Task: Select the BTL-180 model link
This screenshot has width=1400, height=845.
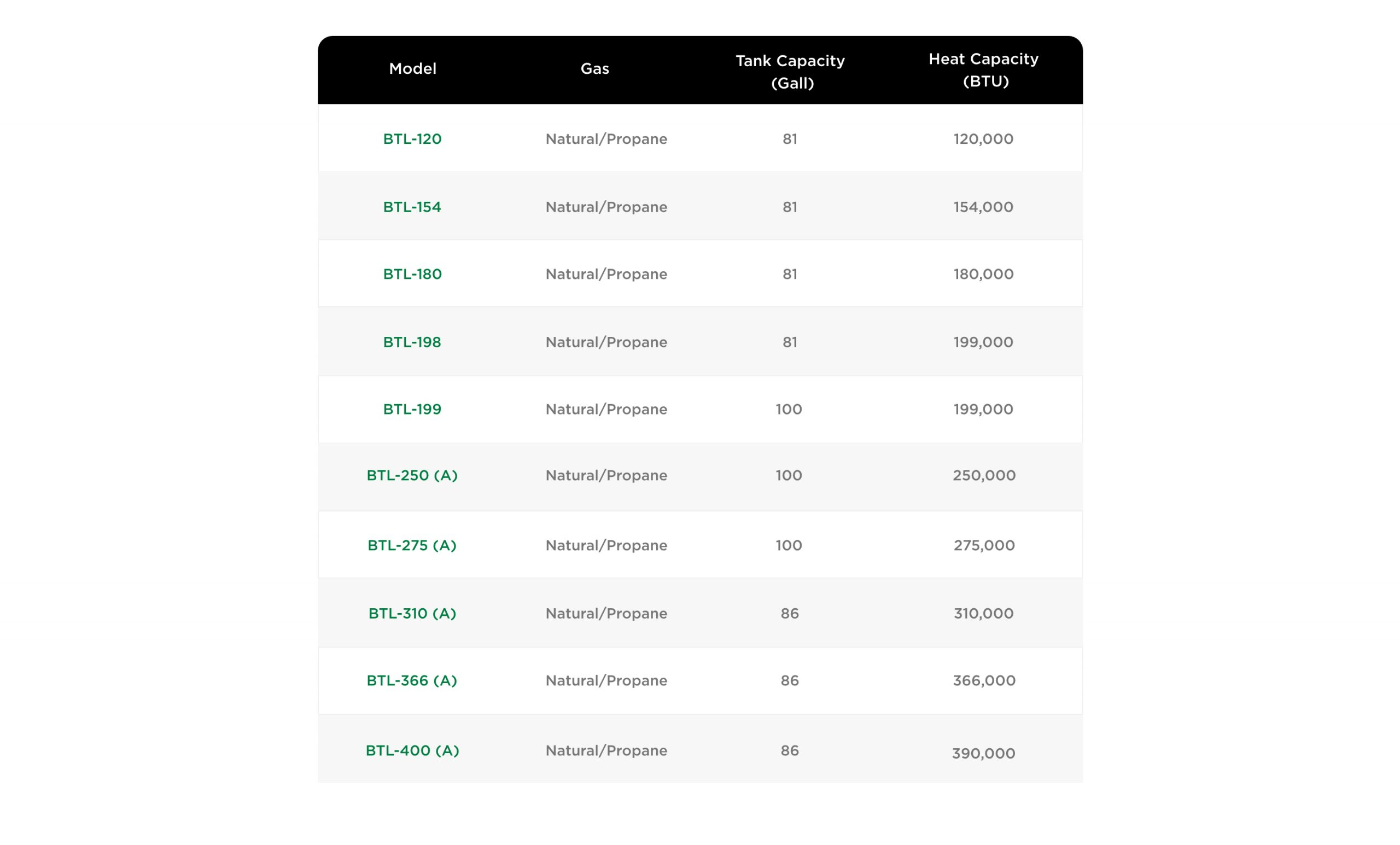Action: (x=412, y=275)
